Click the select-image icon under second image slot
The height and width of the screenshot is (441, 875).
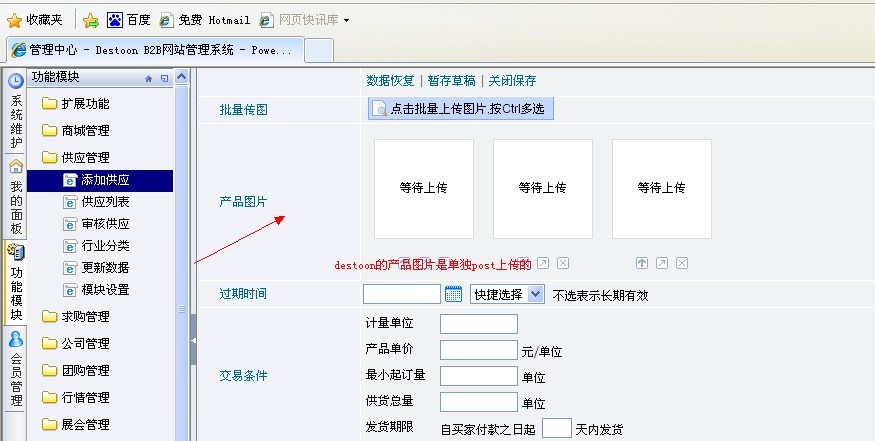click(x=543, y=263)
